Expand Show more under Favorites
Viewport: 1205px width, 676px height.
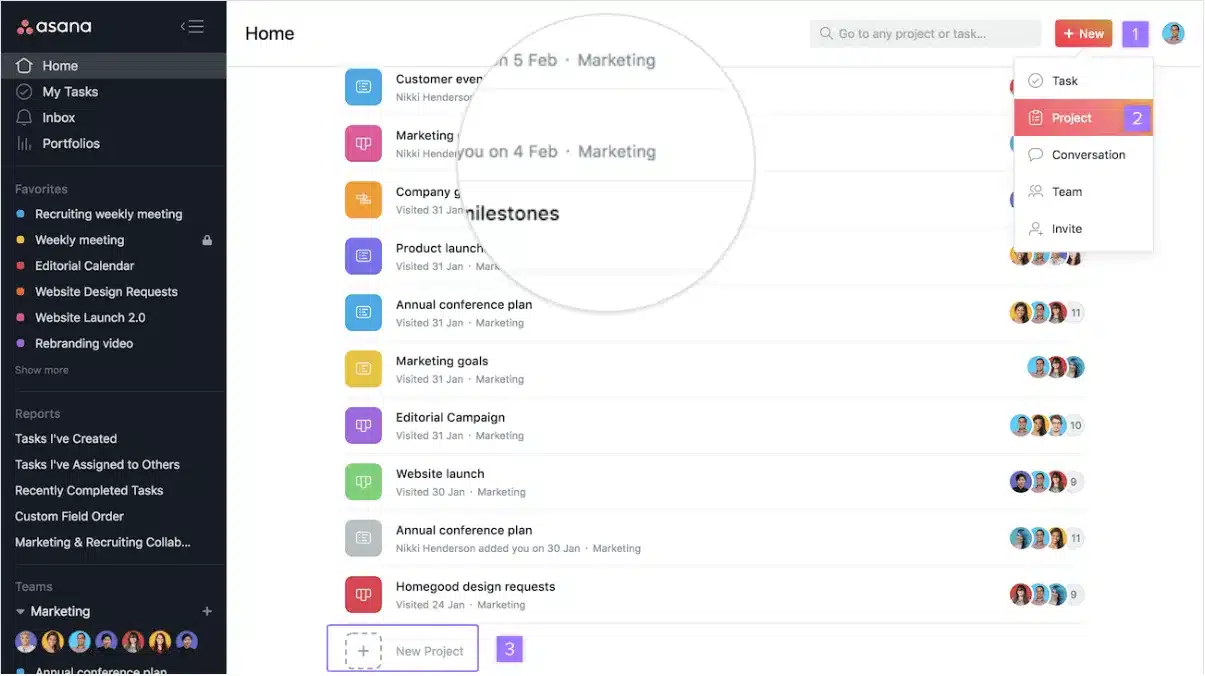[40, 369]
